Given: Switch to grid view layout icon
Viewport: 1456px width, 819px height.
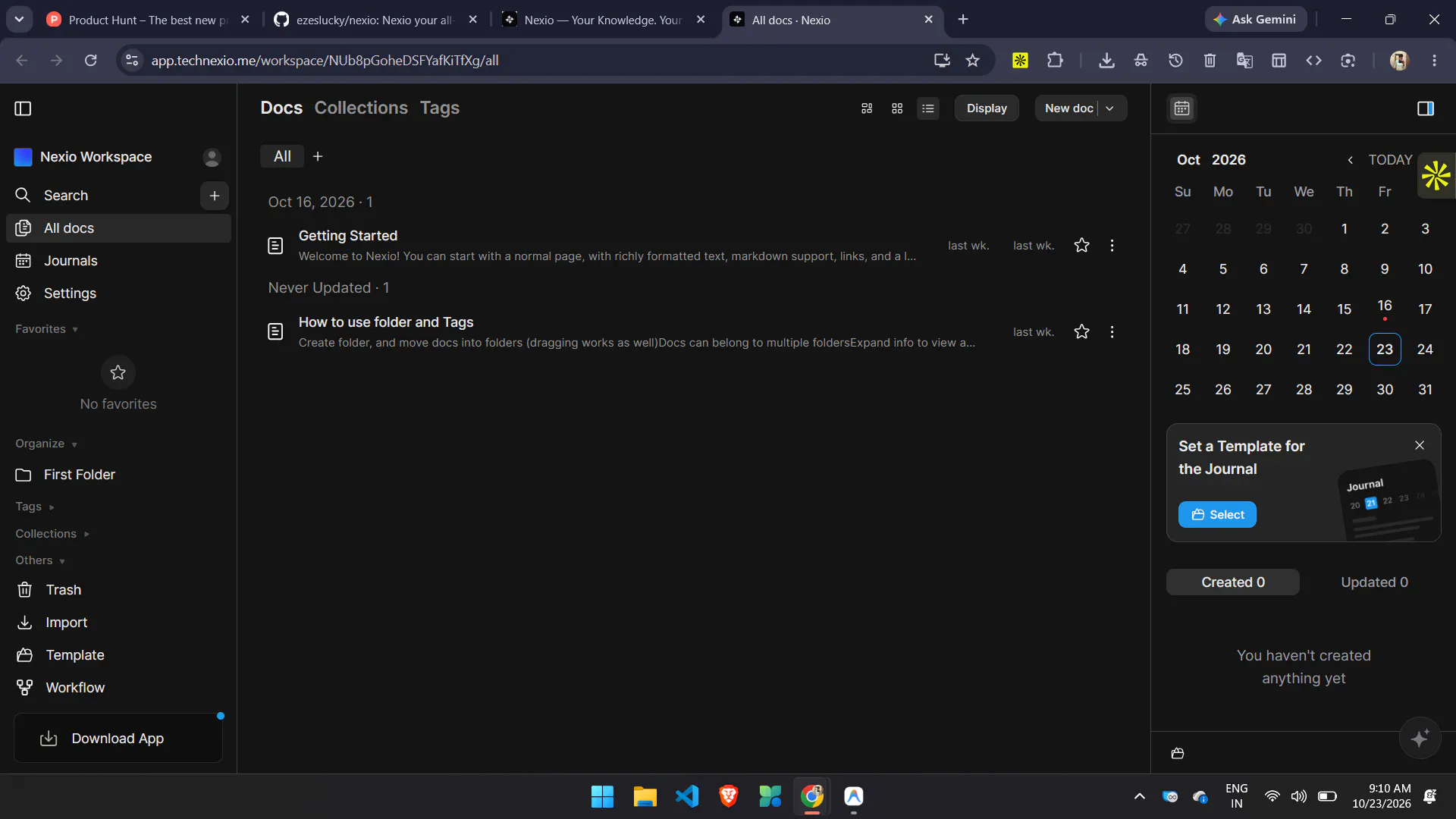Looking at the screenshot, I should 897,108.
